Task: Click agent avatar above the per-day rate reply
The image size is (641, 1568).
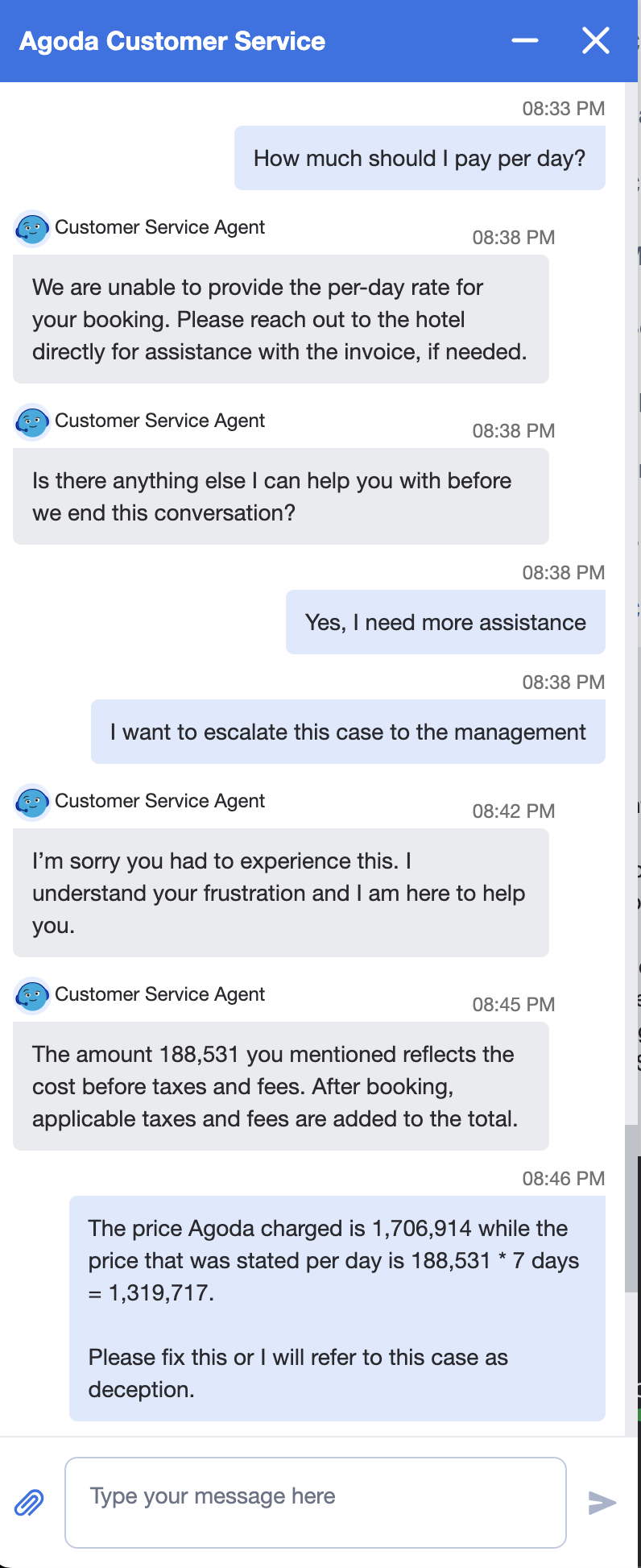Action: point(32,229)
